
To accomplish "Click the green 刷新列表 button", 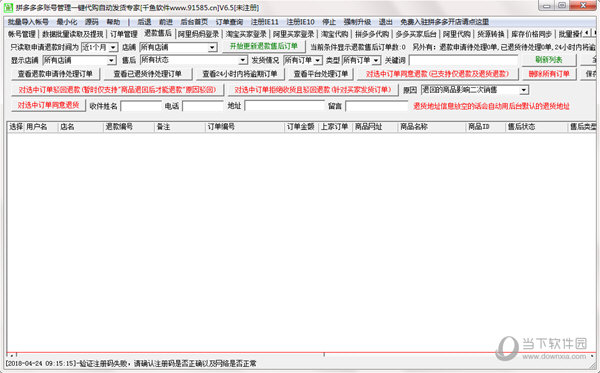I will (x=549, y=60).
